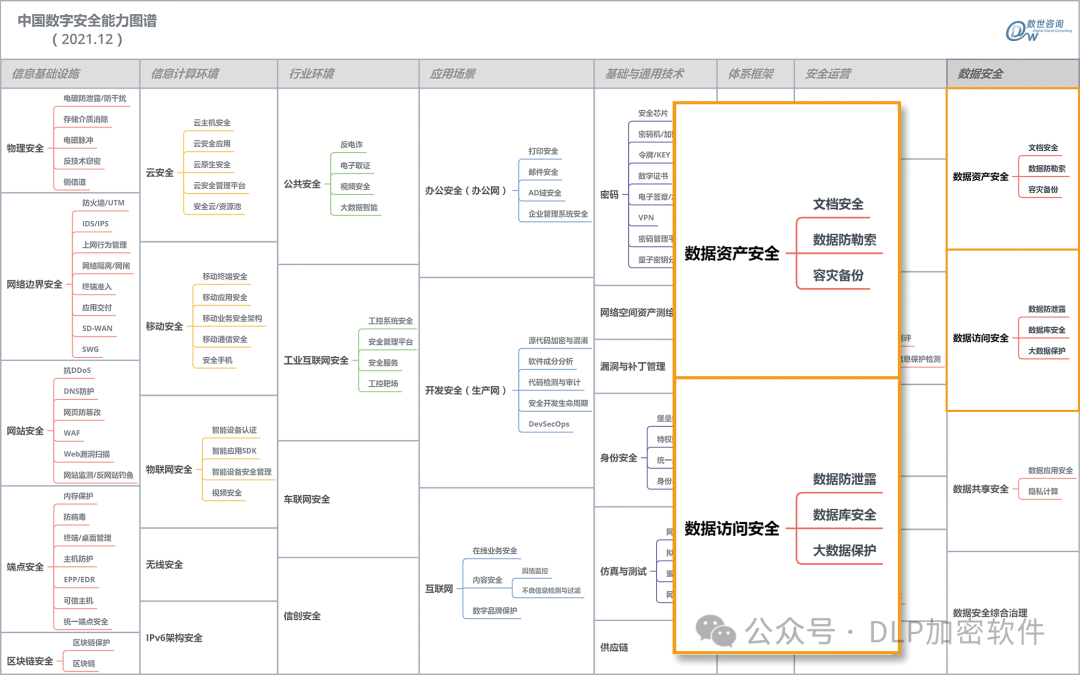Image resolution: width=1080 pixels, height=675 pixels.
Task: Click the 移动终端安全 leaf
Action: click(225, 276)
